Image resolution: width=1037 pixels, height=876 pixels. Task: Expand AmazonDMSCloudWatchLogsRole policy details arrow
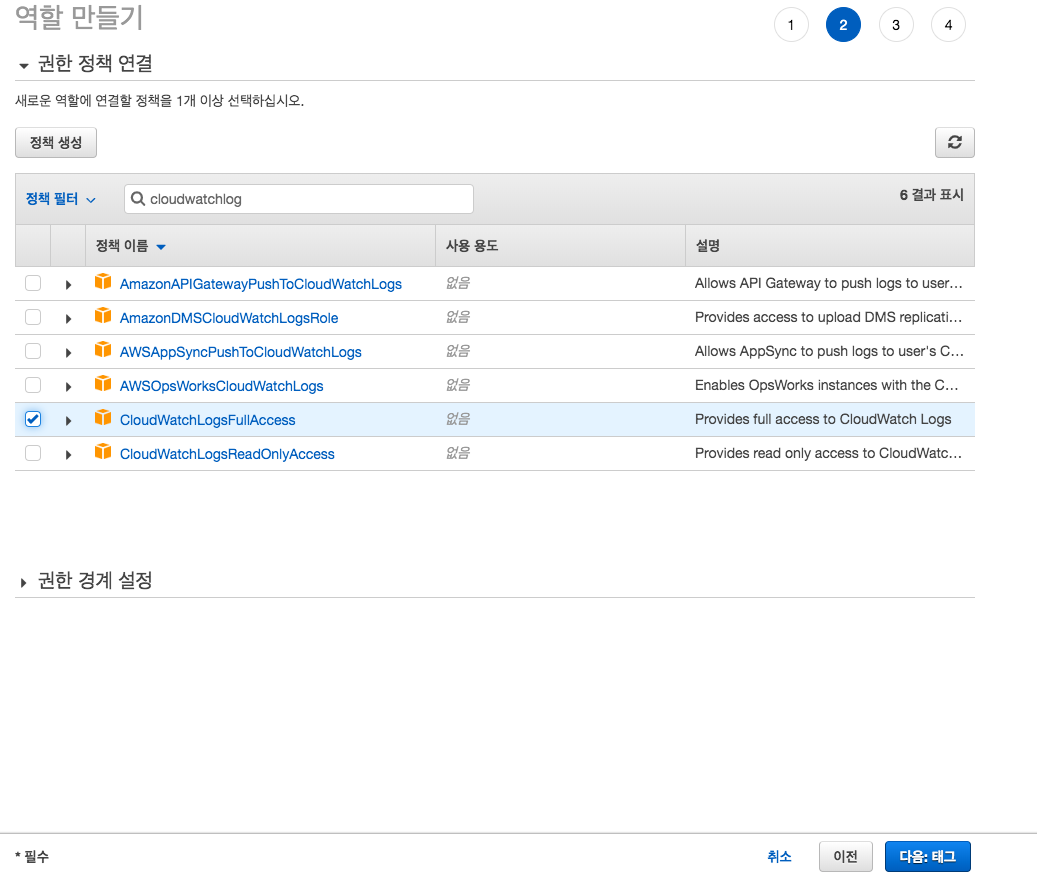click(68, 319)
